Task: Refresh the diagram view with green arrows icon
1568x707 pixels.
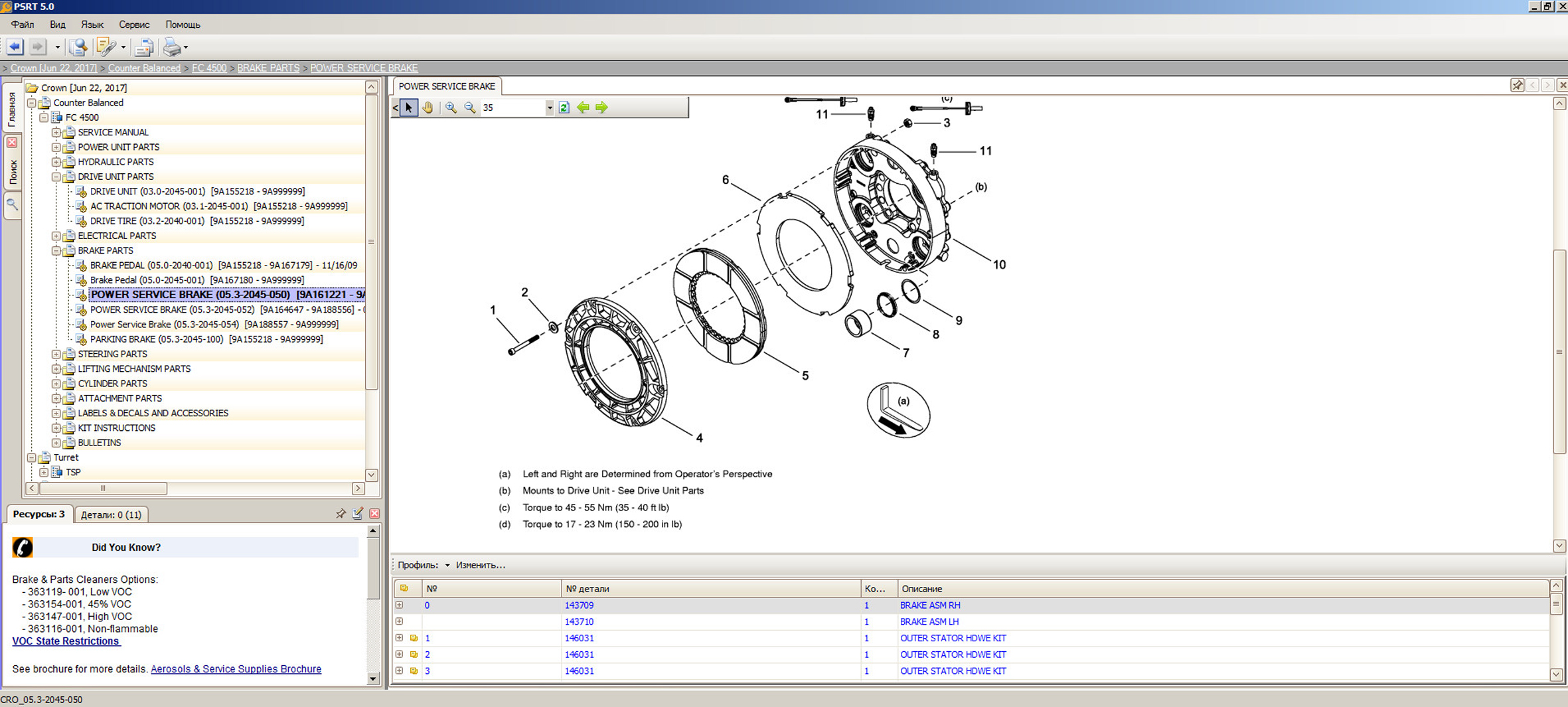Action: 564,108
